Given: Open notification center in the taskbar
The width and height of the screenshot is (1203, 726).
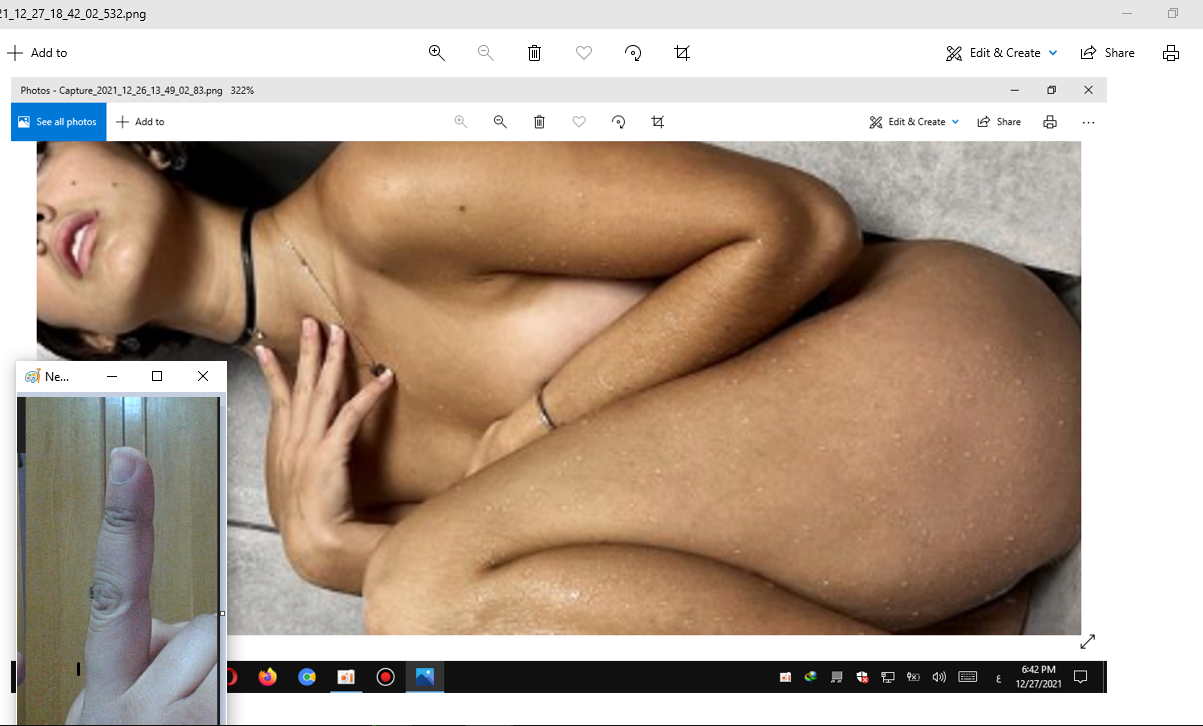Looking at the screenshot, I should (1080, 677).
